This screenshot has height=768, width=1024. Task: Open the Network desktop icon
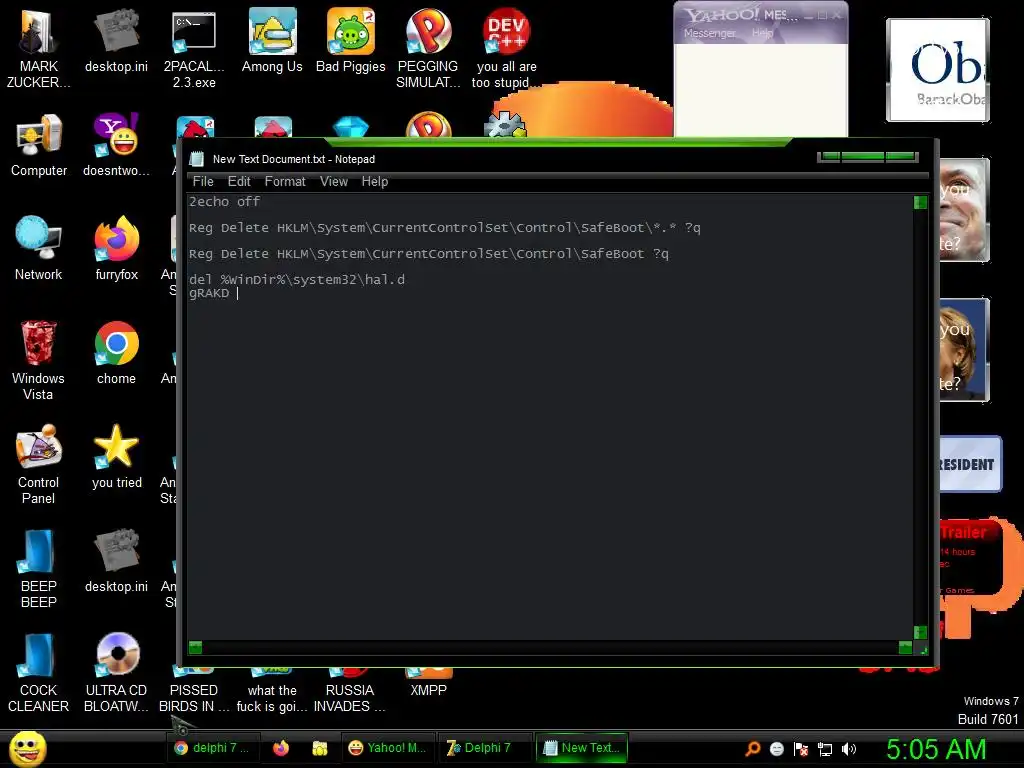click(x=39, y=249)
